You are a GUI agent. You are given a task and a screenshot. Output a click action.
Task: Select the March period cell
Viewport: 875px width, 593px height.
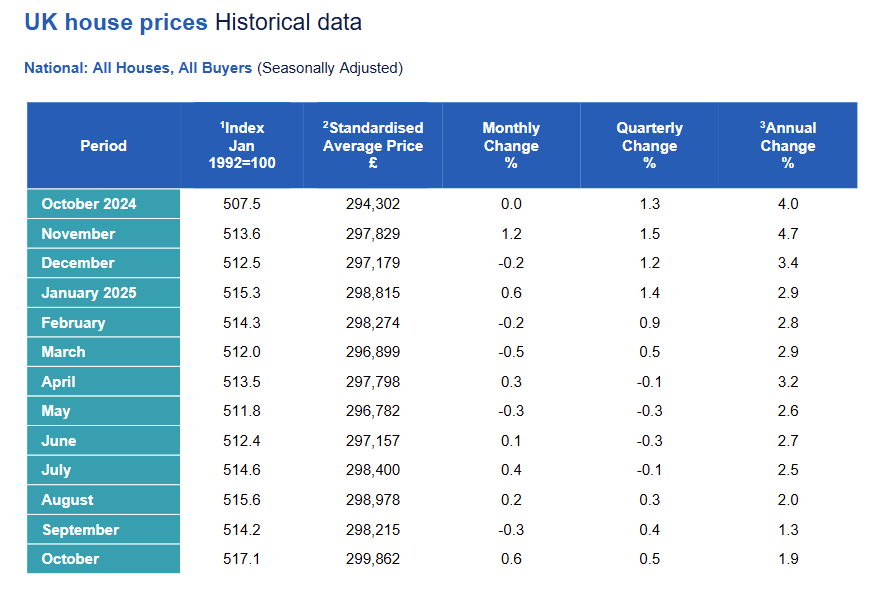(x=63, y=352)
